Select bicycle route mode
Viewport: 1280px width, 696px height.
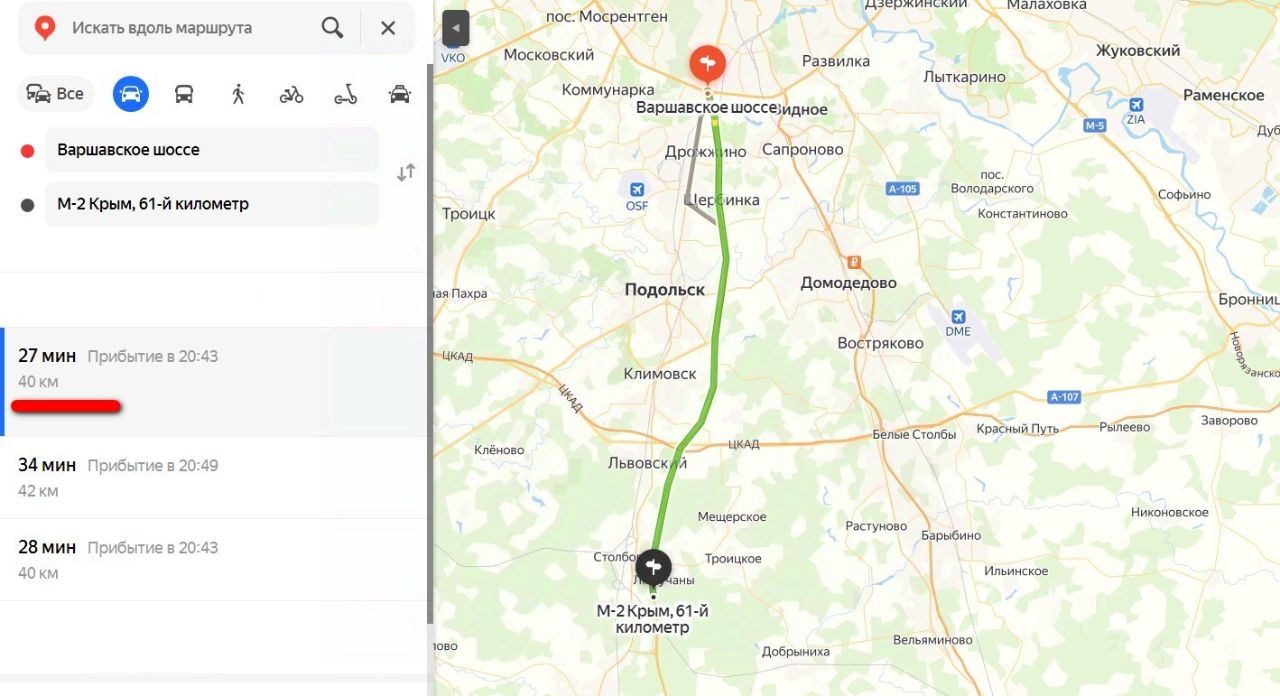[291, 94]
